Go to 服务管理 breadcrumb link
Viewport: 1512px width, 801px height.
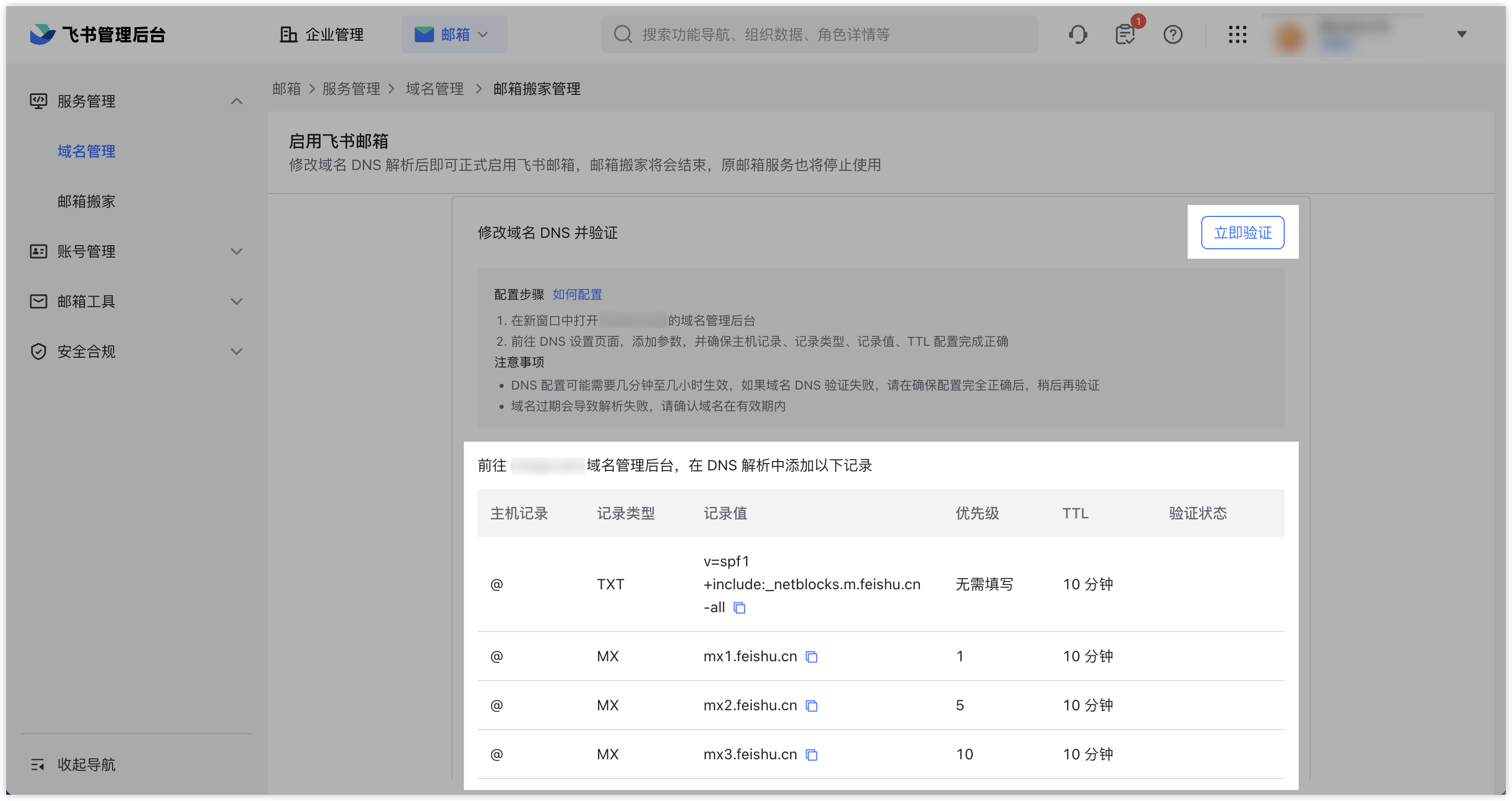click(351, 89)
